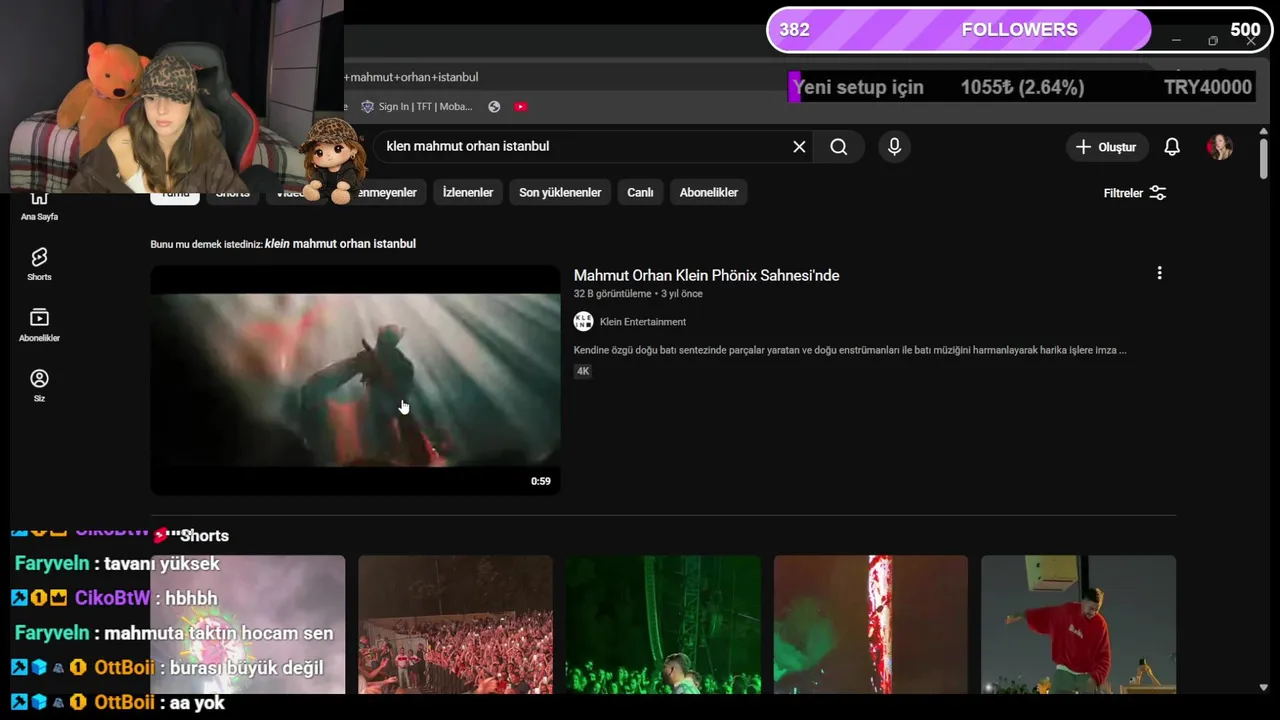Image resolution: width=1280 pixels, height=720 pixels.
Task: Select the Abonelikler filter chip
Action: click(708, 192)
